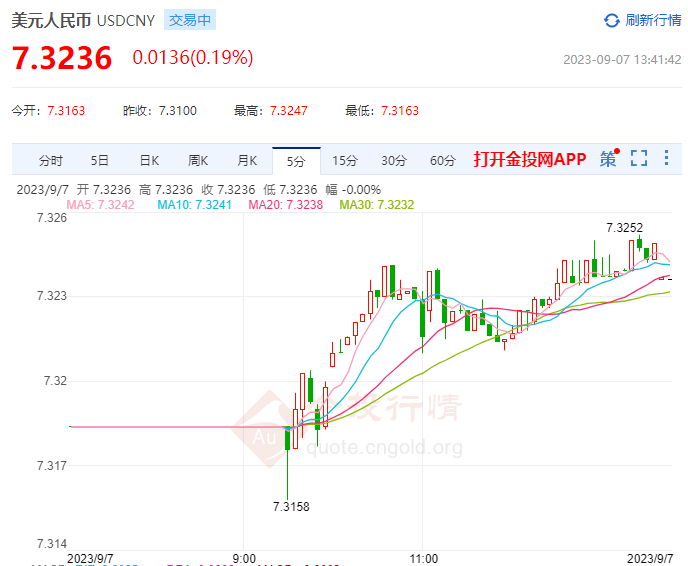The image size is (688, 566).
Task: Toggle the MA30 moving average label
Action: point(376,205)
